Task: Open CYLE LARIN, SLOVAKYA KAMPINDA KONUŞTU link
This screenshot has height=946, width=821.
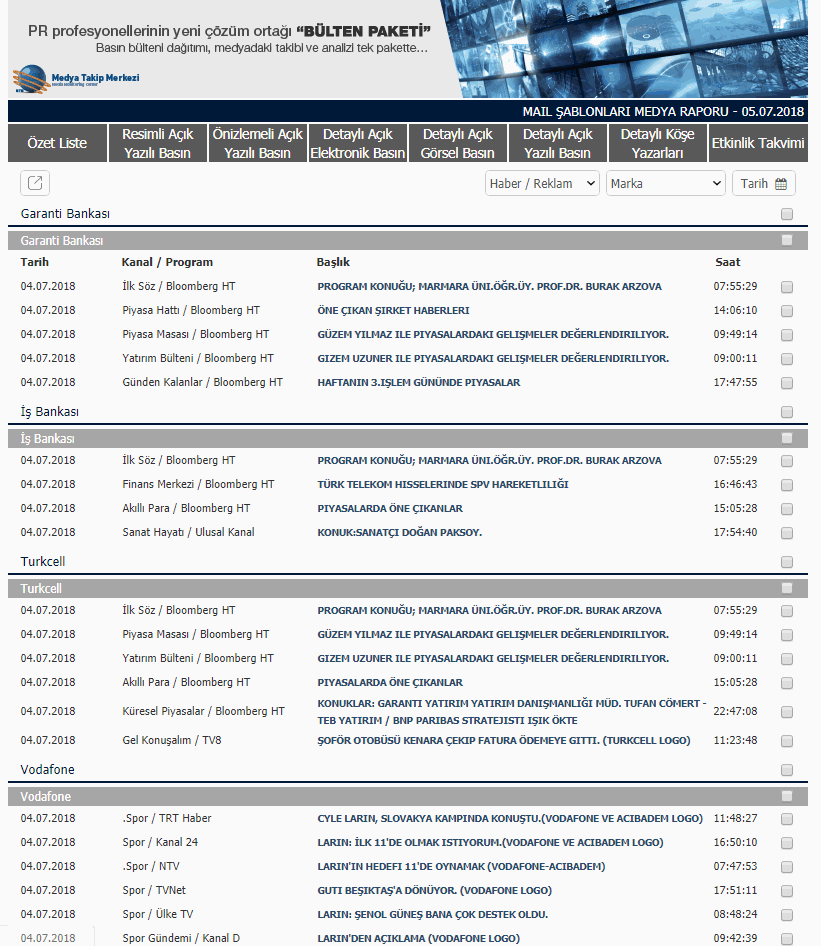Action: click(510, 819)
